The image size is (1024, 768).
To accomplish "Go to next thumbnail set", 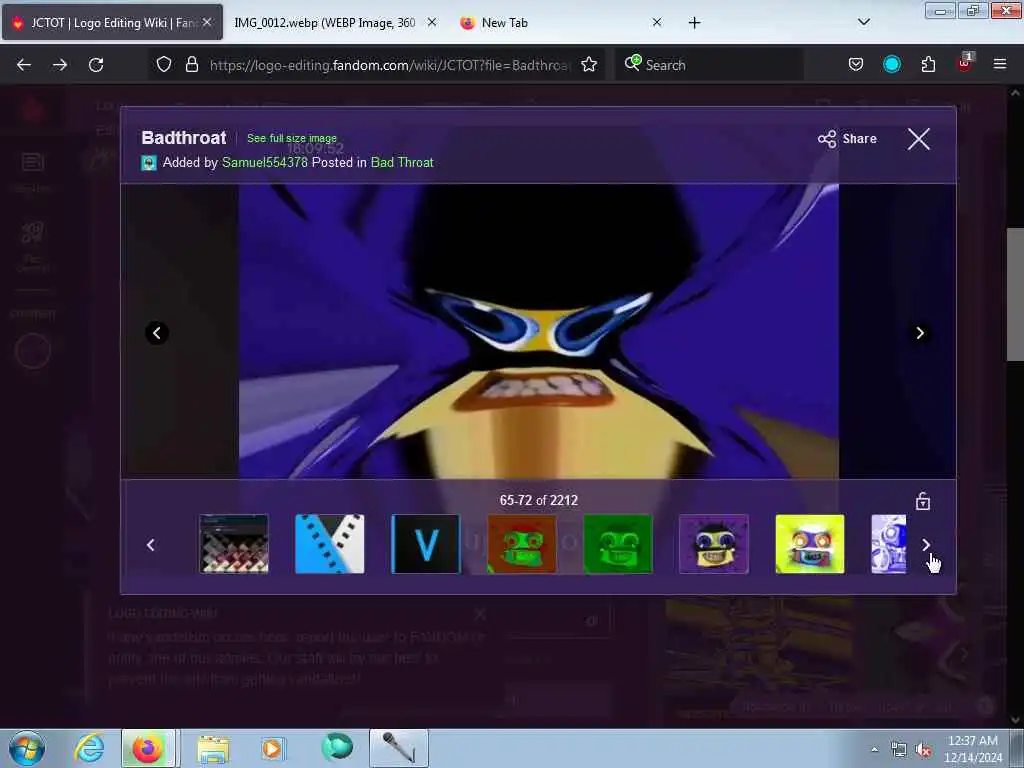I will (925, 545).
